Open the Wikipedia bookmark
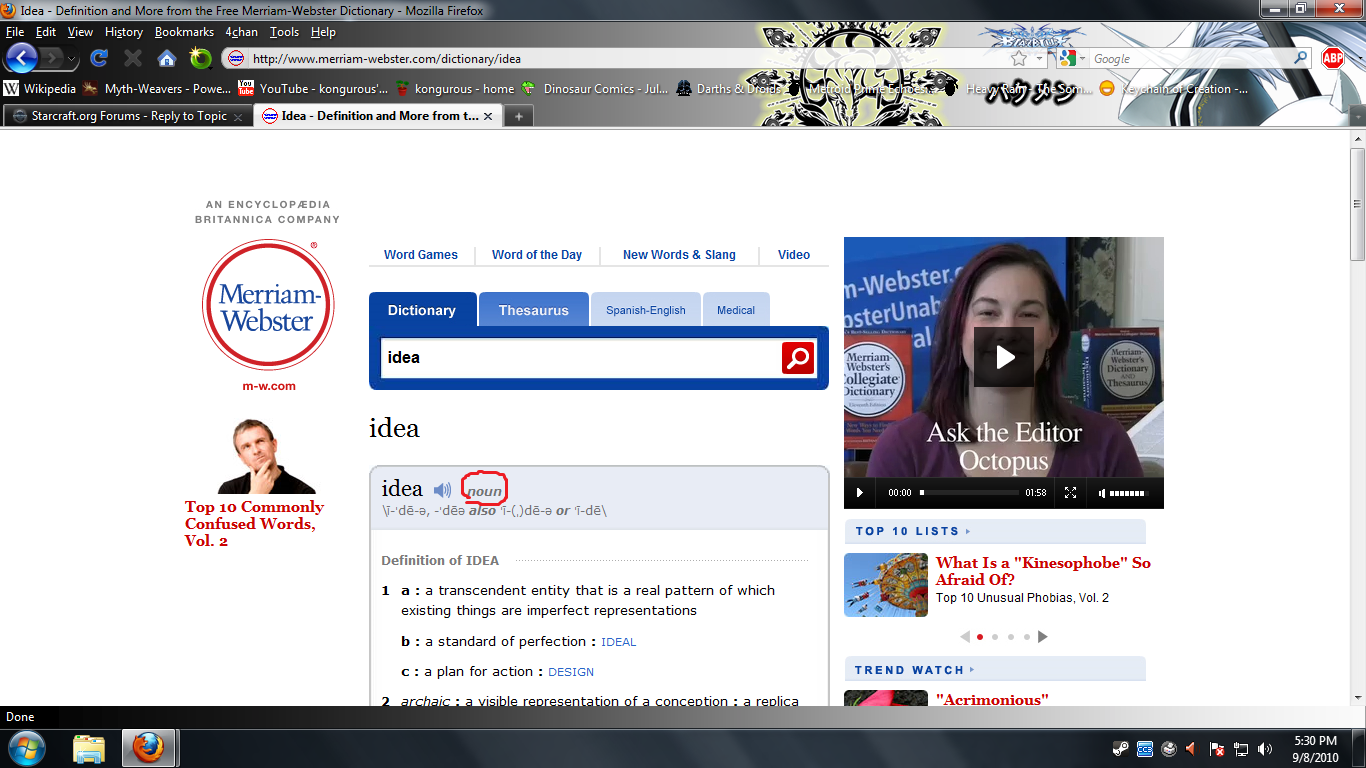The width and height of the screenshot is (1366, 768). [40, 89]
